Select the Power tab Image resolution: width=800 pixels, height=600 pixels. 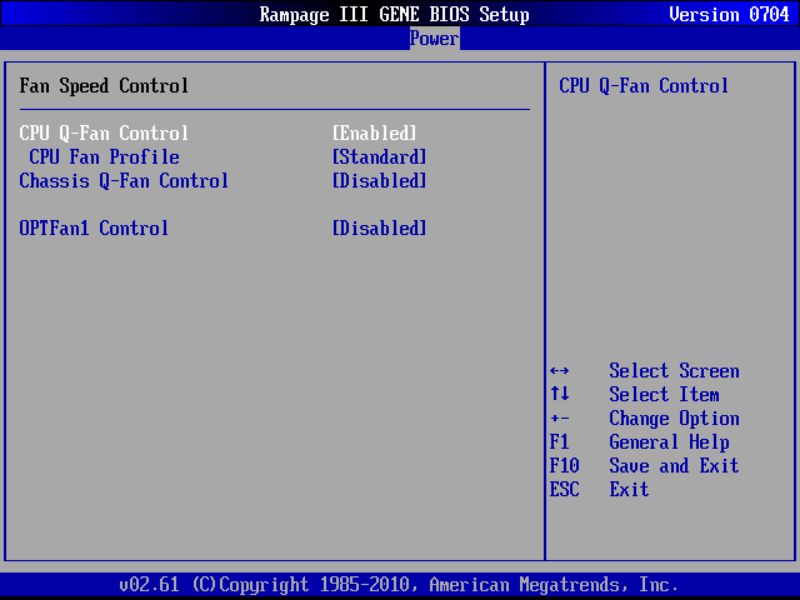tap(434, 38)
